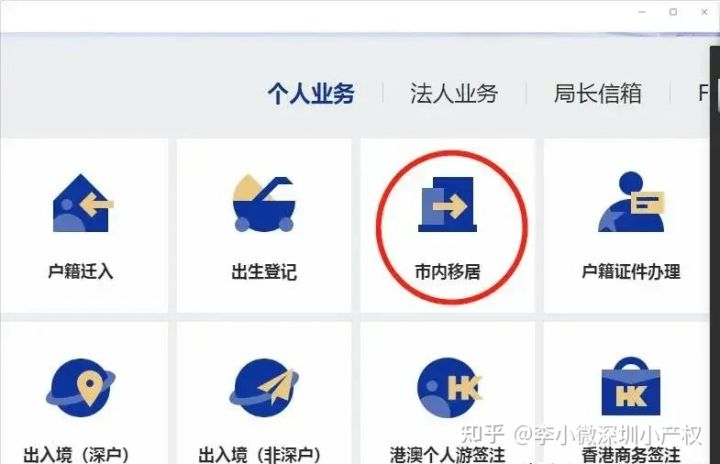Switch to the 法人业务 tab

pyautogui.click(x=454, y=94)
